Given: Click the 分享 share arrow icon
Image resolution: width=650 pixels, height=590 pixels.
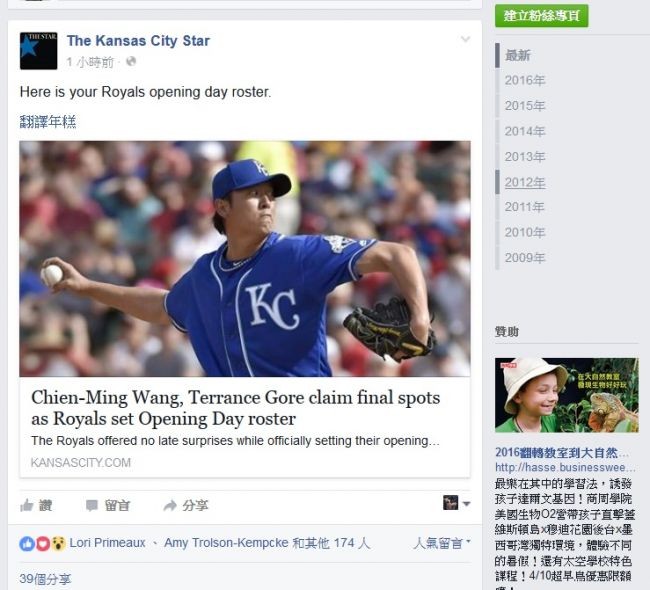Looking at the screenshot, I should [x=170, y=505].
